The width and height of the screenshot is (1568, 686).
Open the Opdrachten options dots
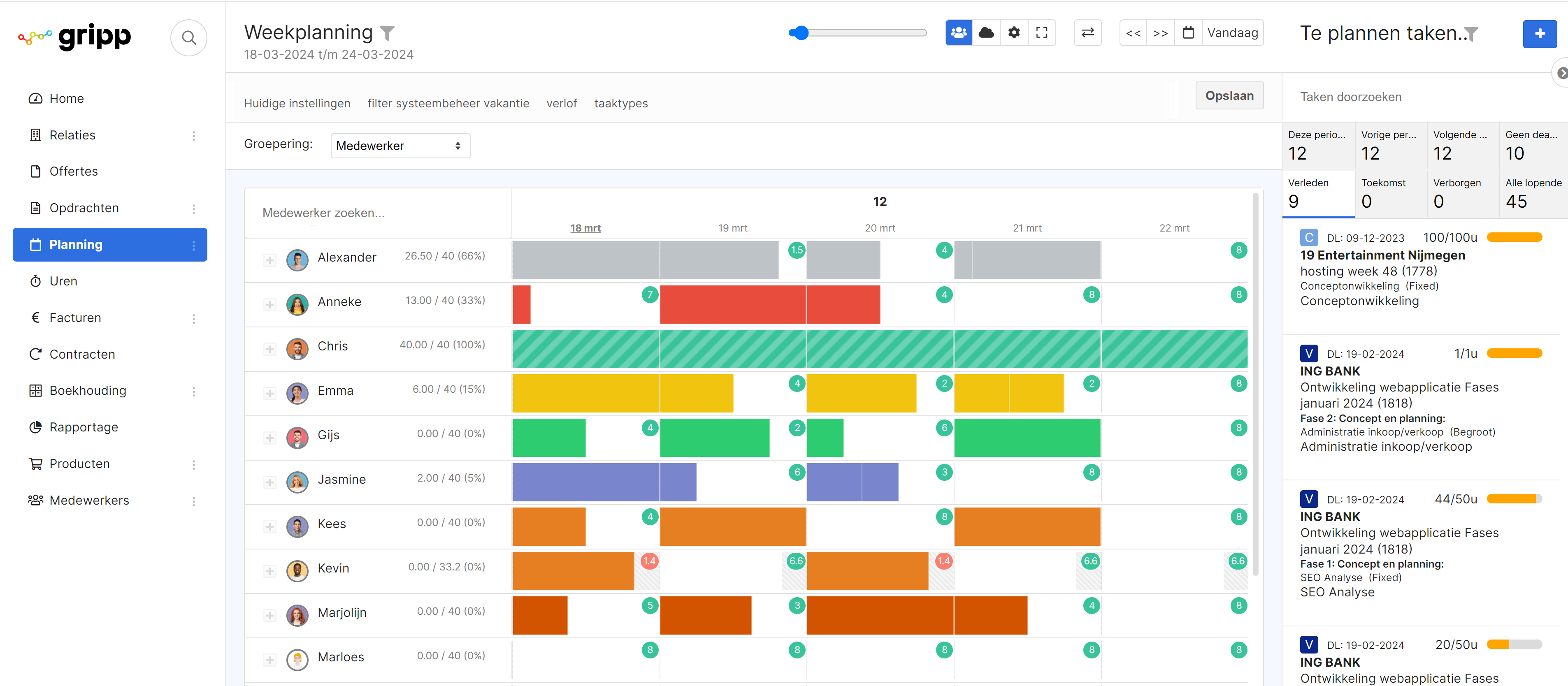point(193,209)
